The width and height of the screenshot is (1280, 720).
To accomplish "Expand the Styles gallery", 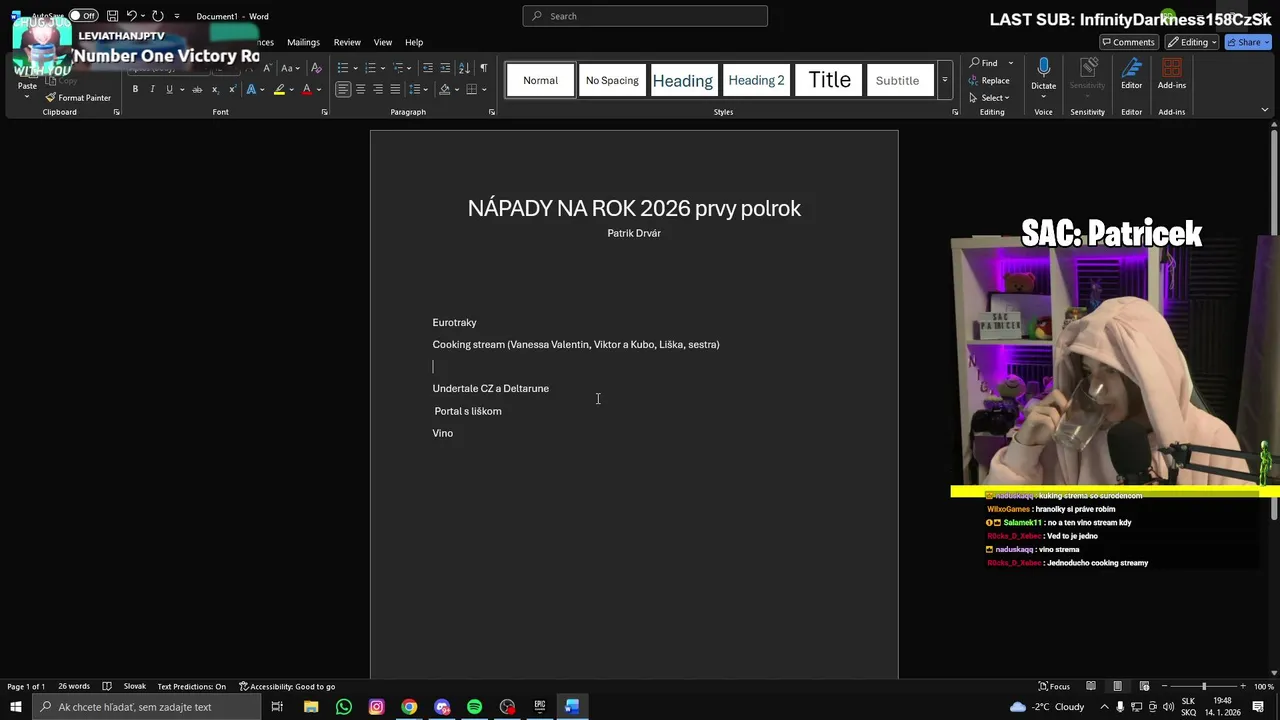I will click(944, 80).
